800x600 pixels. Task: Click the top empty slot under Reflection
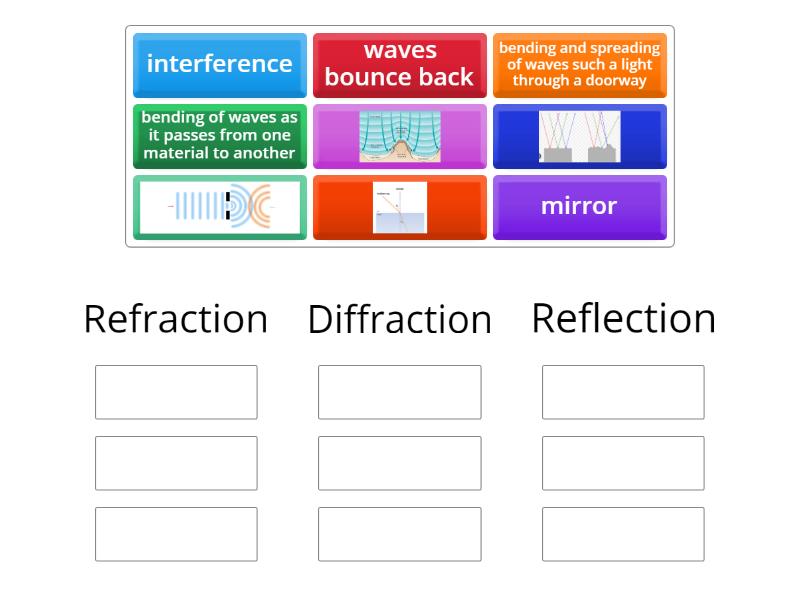(622, 392)
